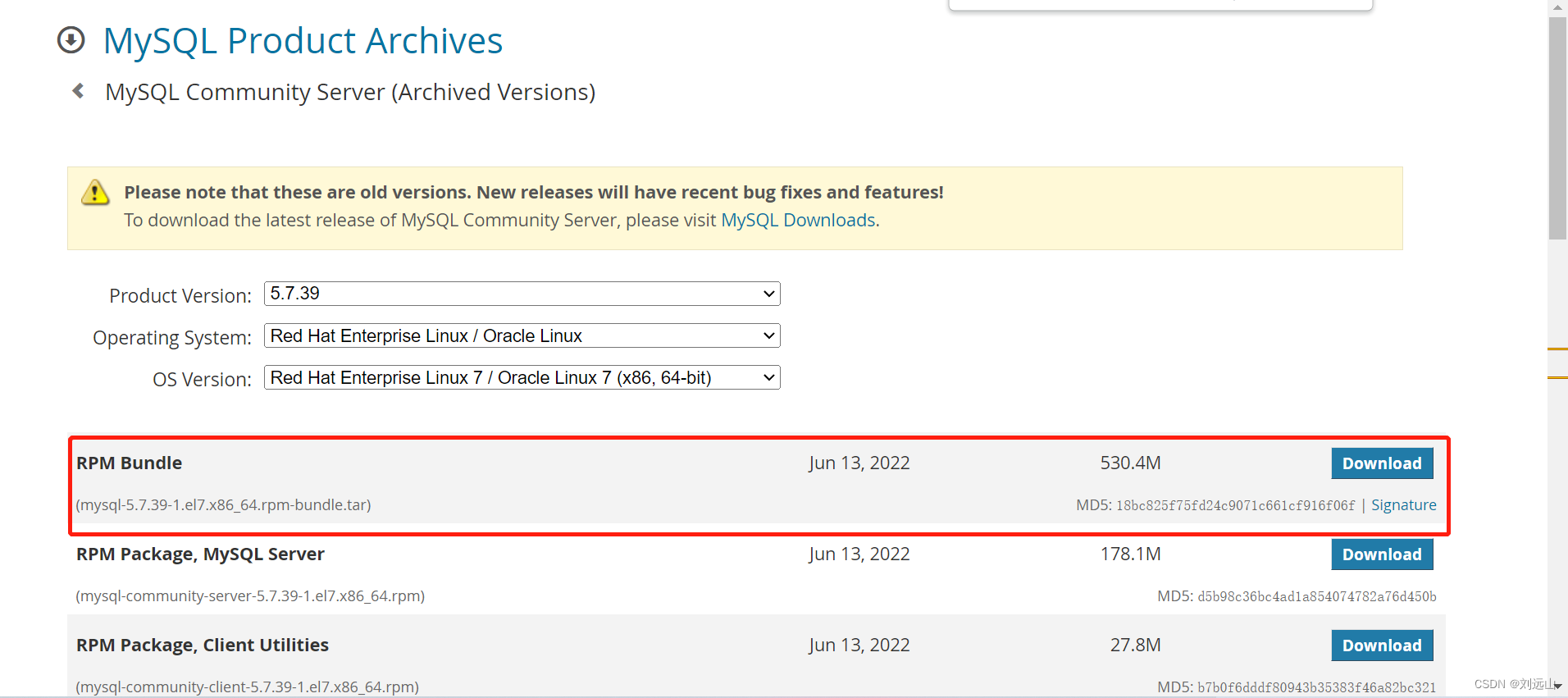This screenshot has width=1568, height=698.
Task: Select the text mysql-community-client-5.7.39-1.el7.x86_64.rpm
Action: pos(247,687)
